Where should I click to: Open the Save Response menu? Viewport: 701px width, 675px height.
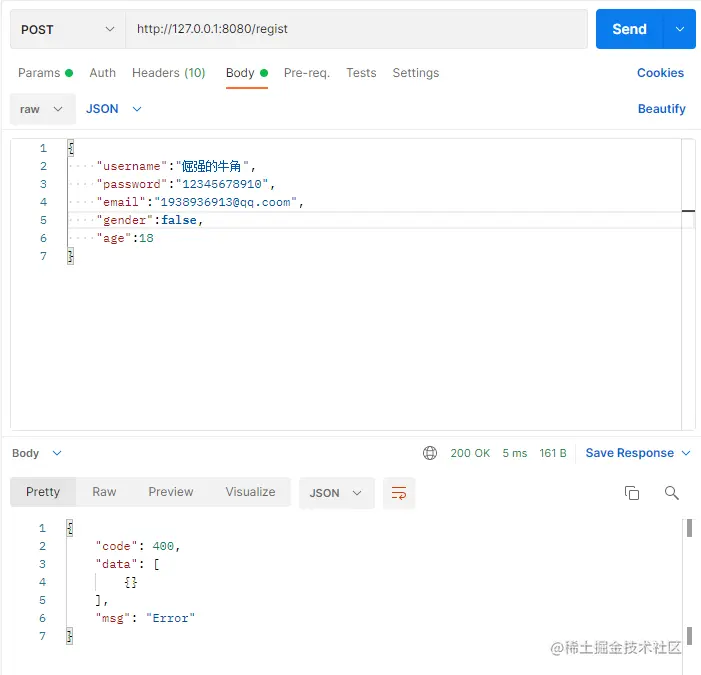click(x=638, y=453)
